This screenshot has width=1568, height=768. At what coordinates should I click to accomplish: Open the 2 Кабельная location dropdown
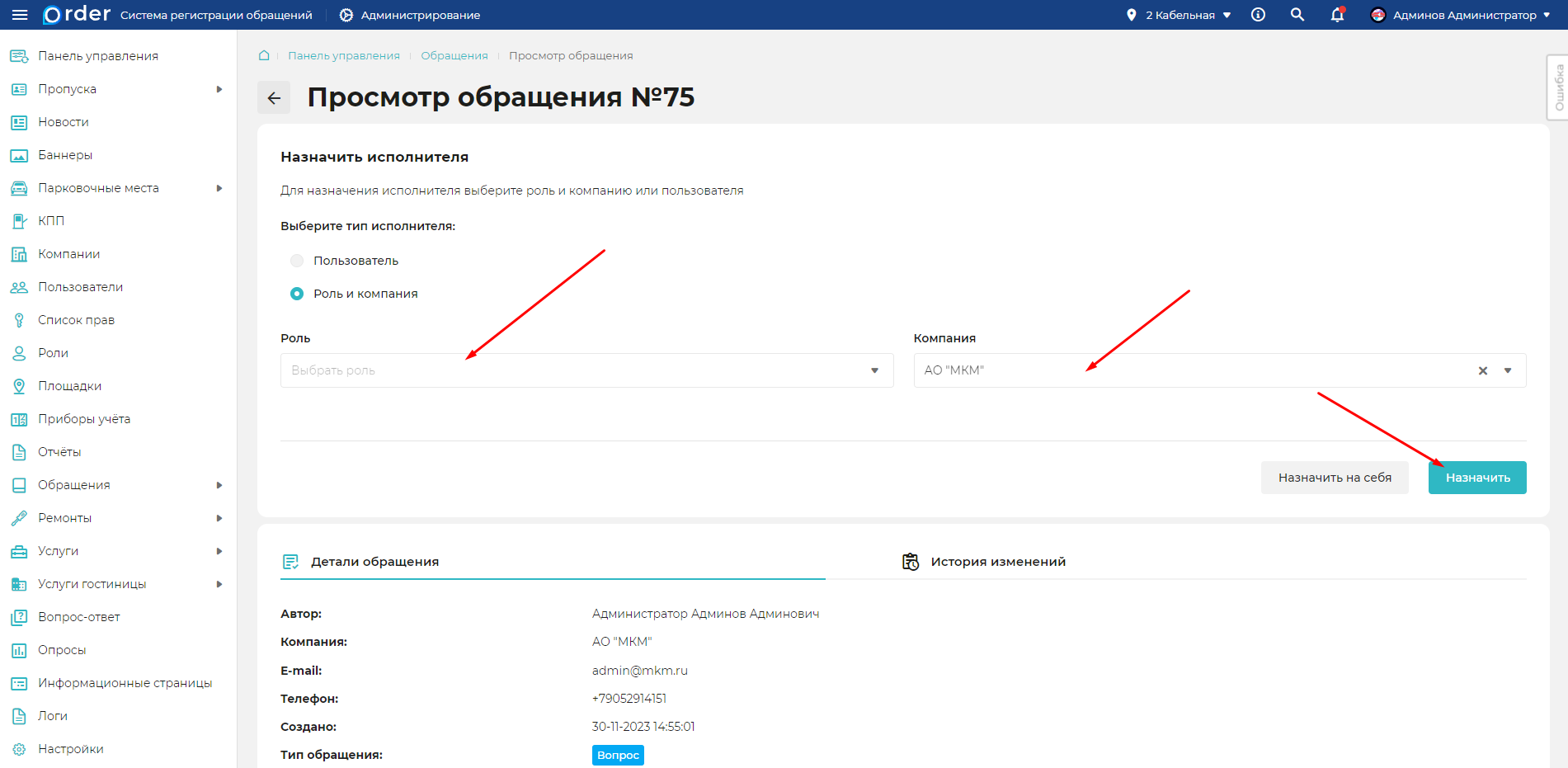[x=1179, y=15]
